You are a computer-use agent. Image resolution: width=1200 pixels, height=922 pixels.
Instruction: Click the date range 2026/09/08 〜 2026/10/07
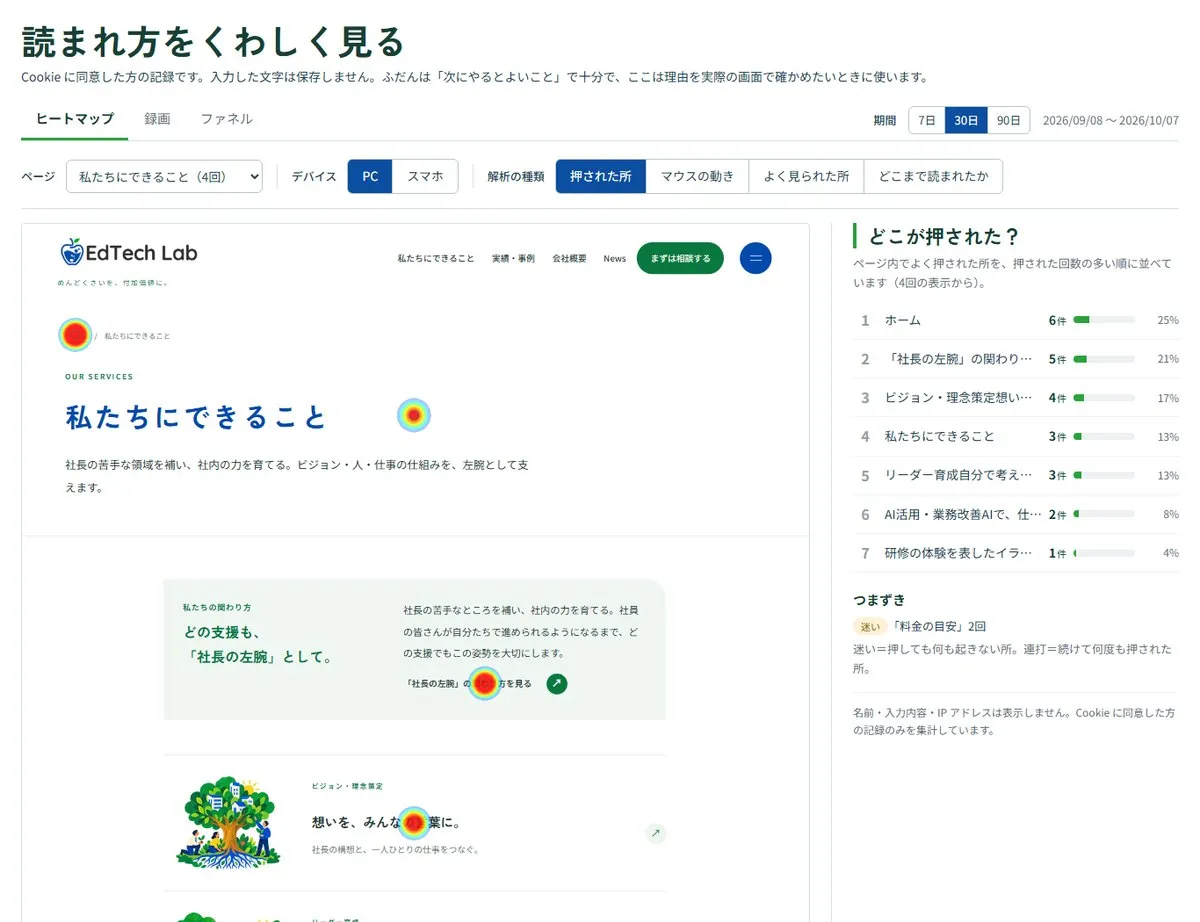click(1110, 120)
